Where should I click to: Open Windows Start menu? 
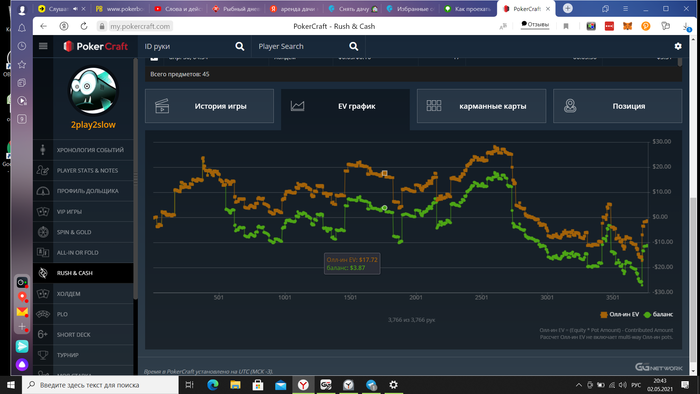11,385
